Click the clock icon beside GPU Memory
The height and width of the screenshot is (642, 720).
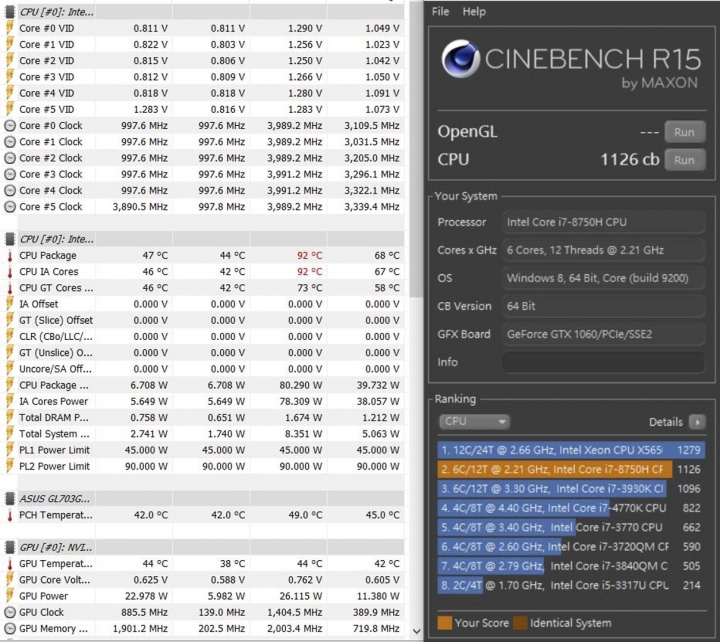coord(10,628)
